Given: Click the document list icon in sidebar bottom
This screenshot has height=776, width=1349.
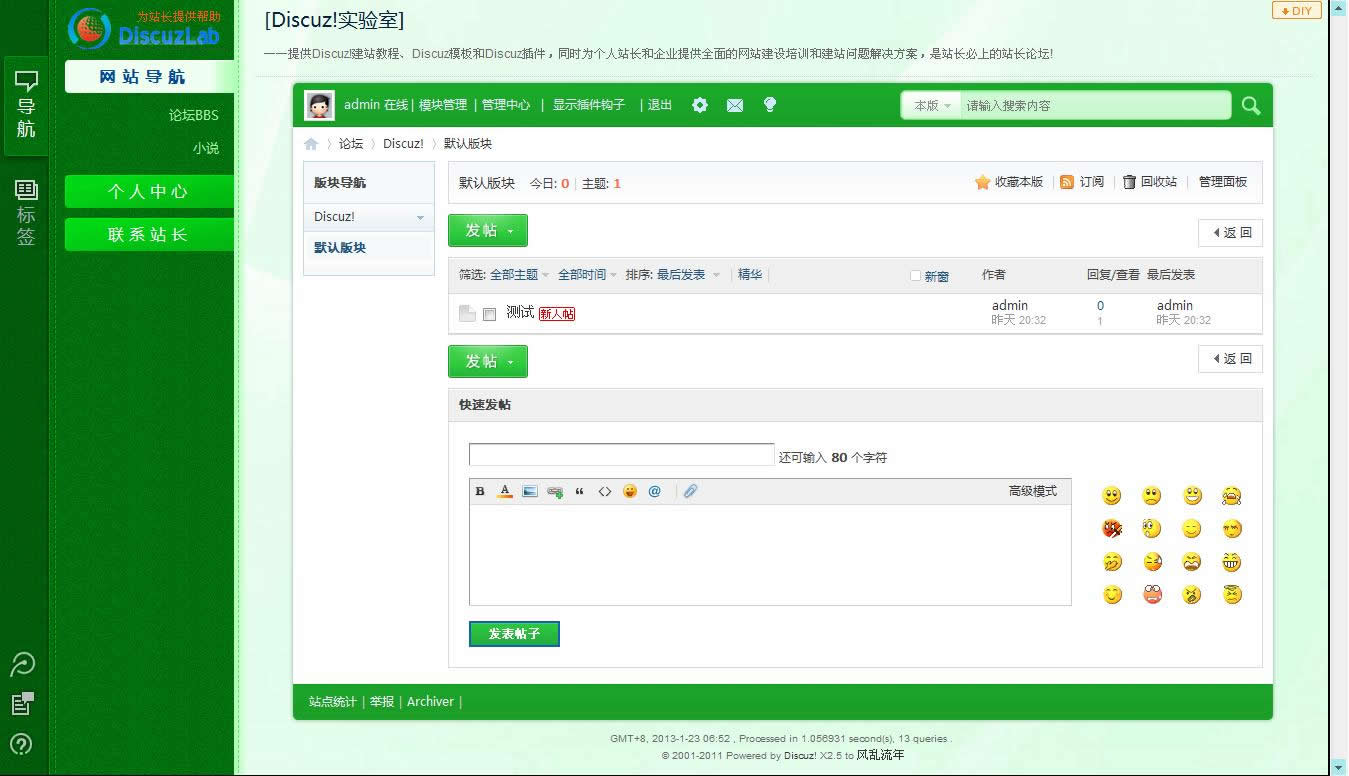Looking at the screenshot, I should tap(22, 704).
